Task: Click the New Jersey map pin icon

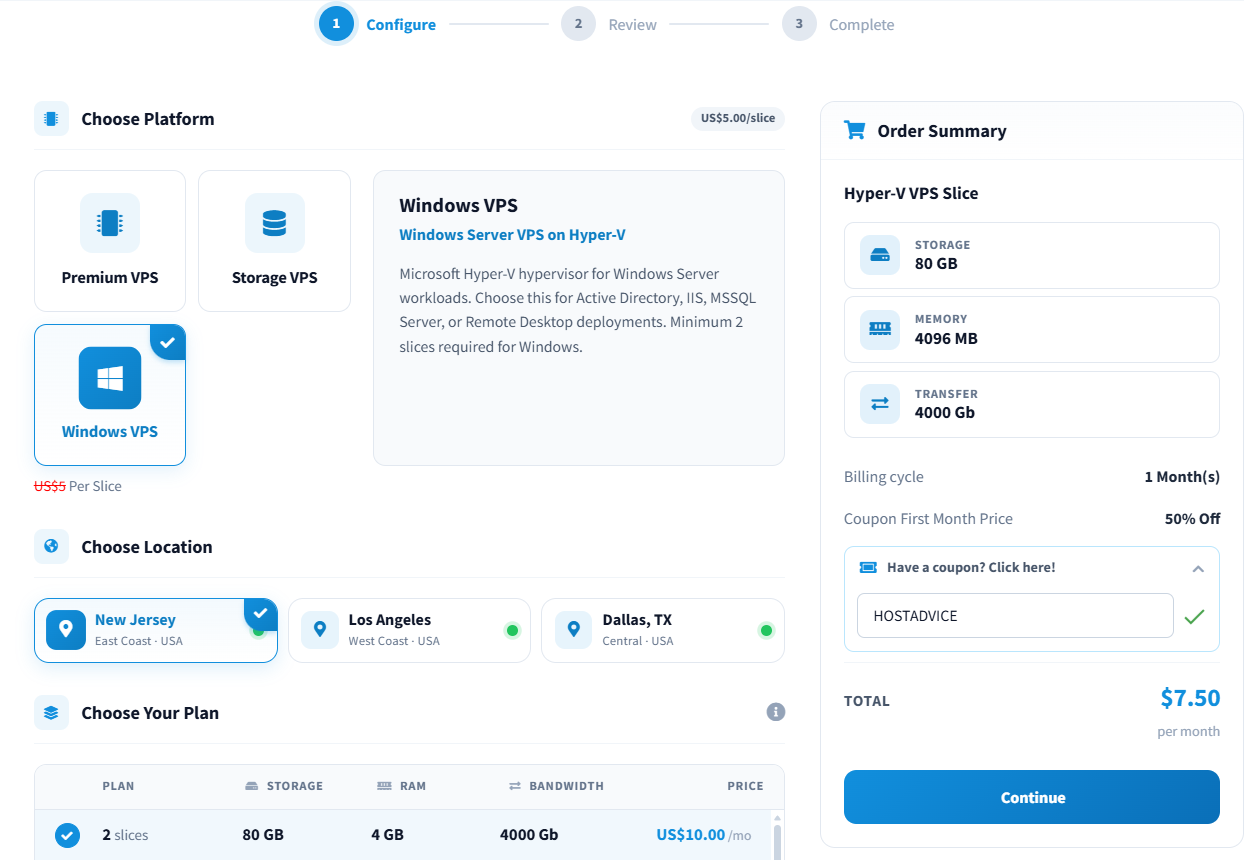Action: click(66, 630)
